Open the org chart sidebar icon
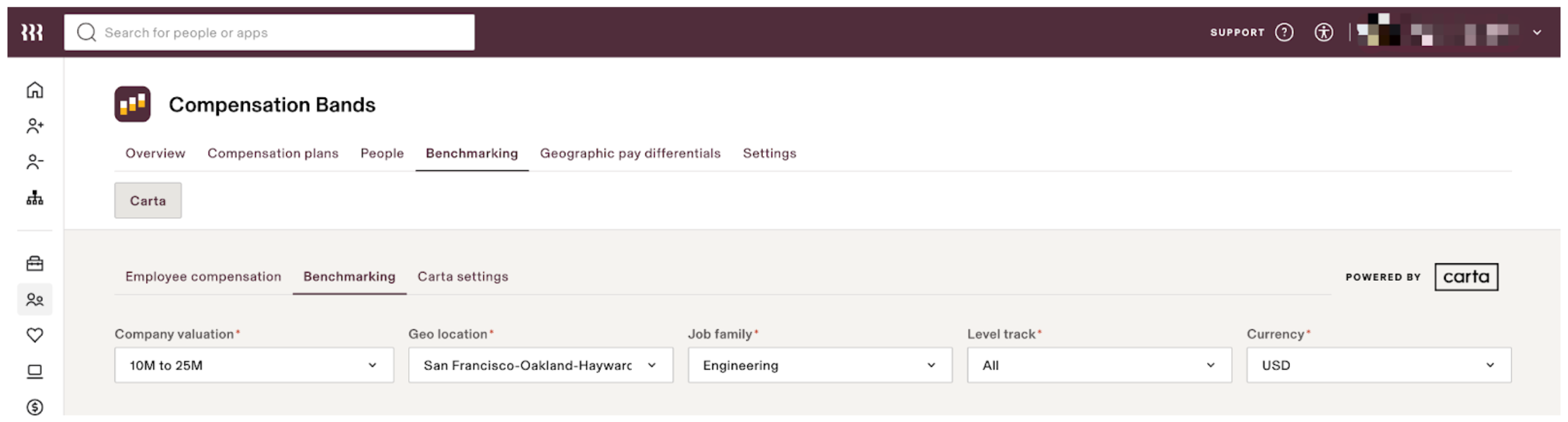This screenshot has width=1568, height=422. point(35,199)
